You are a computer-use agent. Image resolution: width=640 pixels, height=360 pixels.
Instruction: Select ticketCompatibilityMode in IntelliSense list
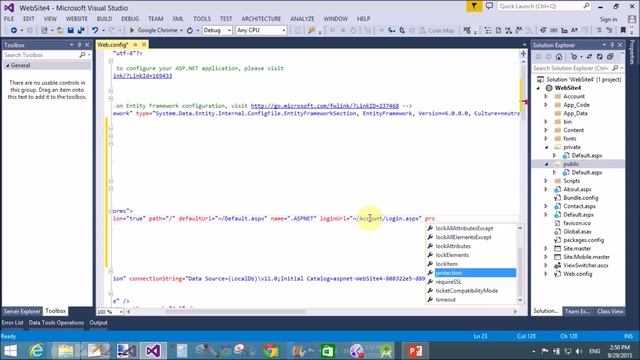pyautogui.click(x=467, y=291)
